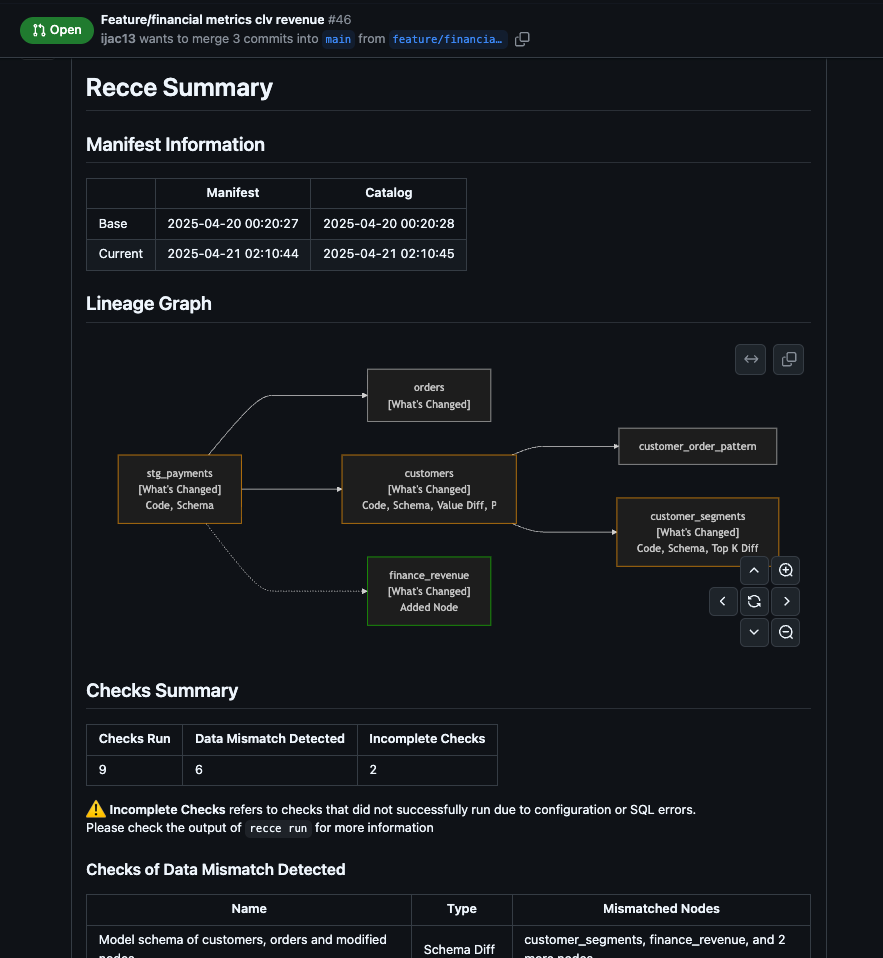Click the main base branch link
Screen dimensions: 883x958
338,40
